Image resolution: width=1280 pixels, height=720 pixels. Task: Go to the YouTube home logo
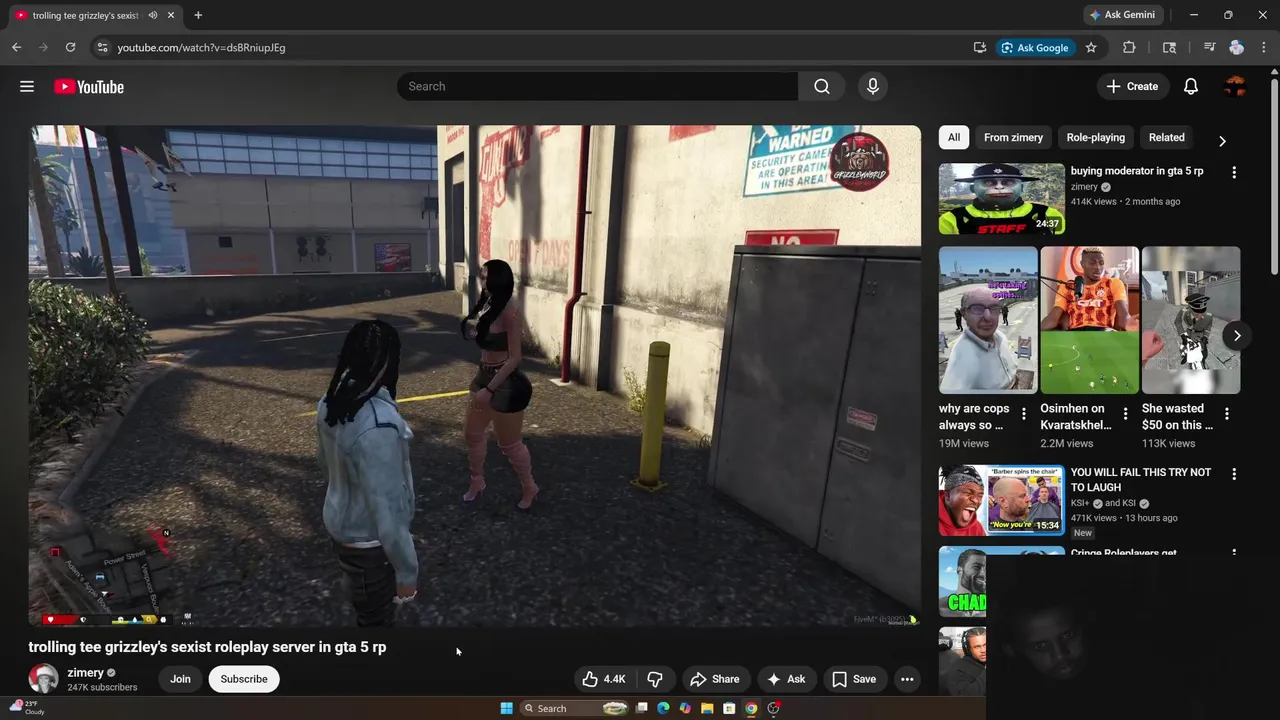[x=89, y=87]
